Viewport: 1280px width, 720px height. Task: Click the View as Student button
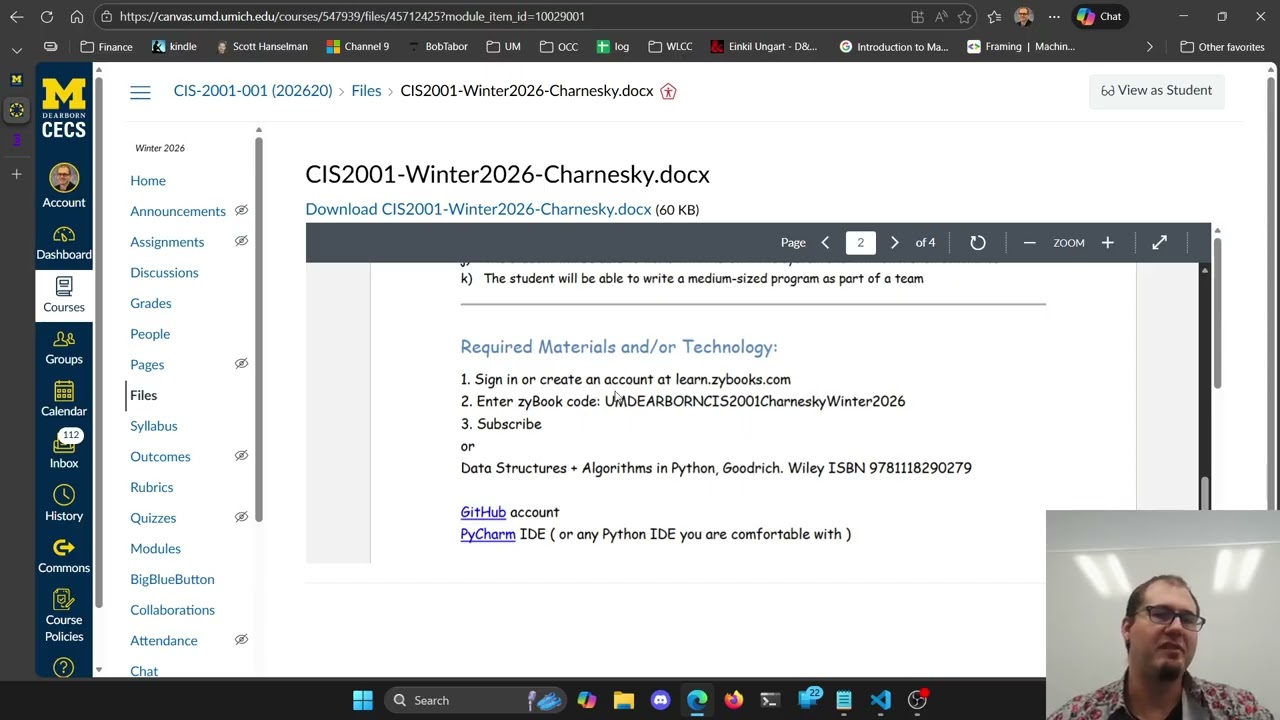point(1157,90)
